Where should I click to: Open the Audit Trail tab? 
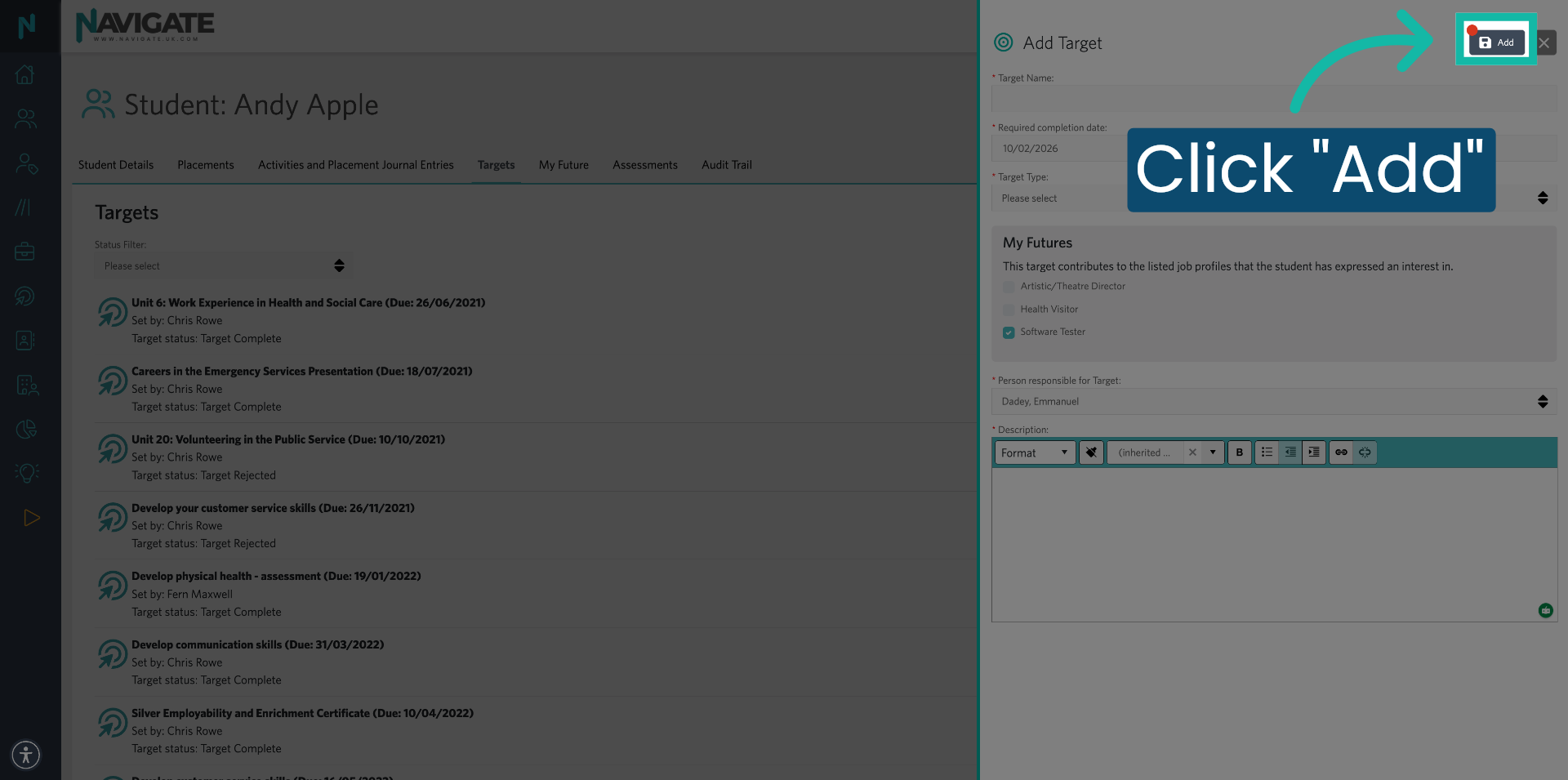(x=727, y=165)
